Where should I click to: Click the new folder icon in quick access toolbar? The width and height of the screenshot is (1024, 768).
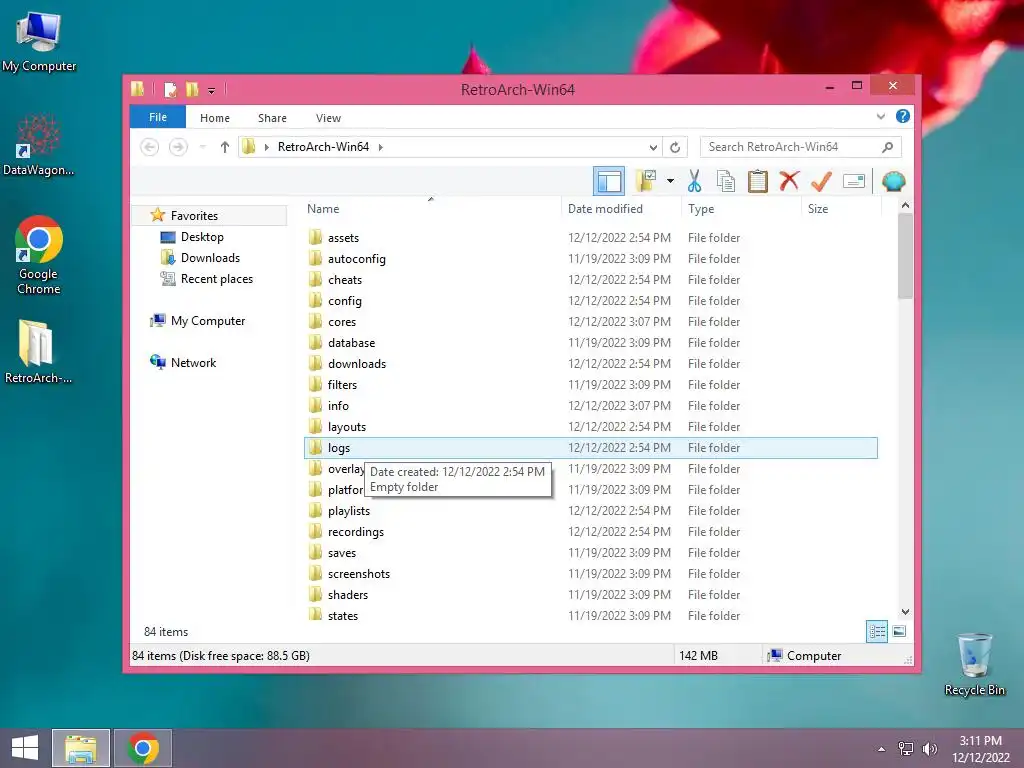(192, 89)
